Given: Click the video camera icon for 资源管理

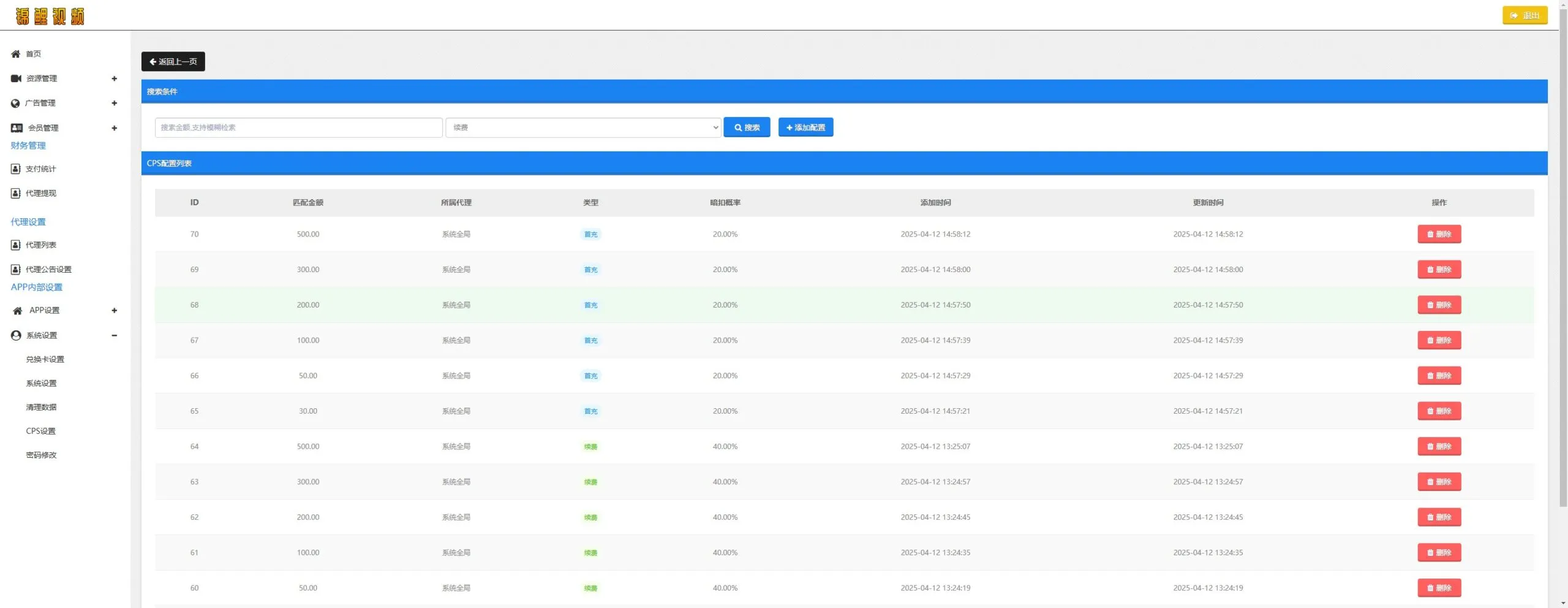Looking at the screenshot, I should pyautogui.click(x=17, y=78).
